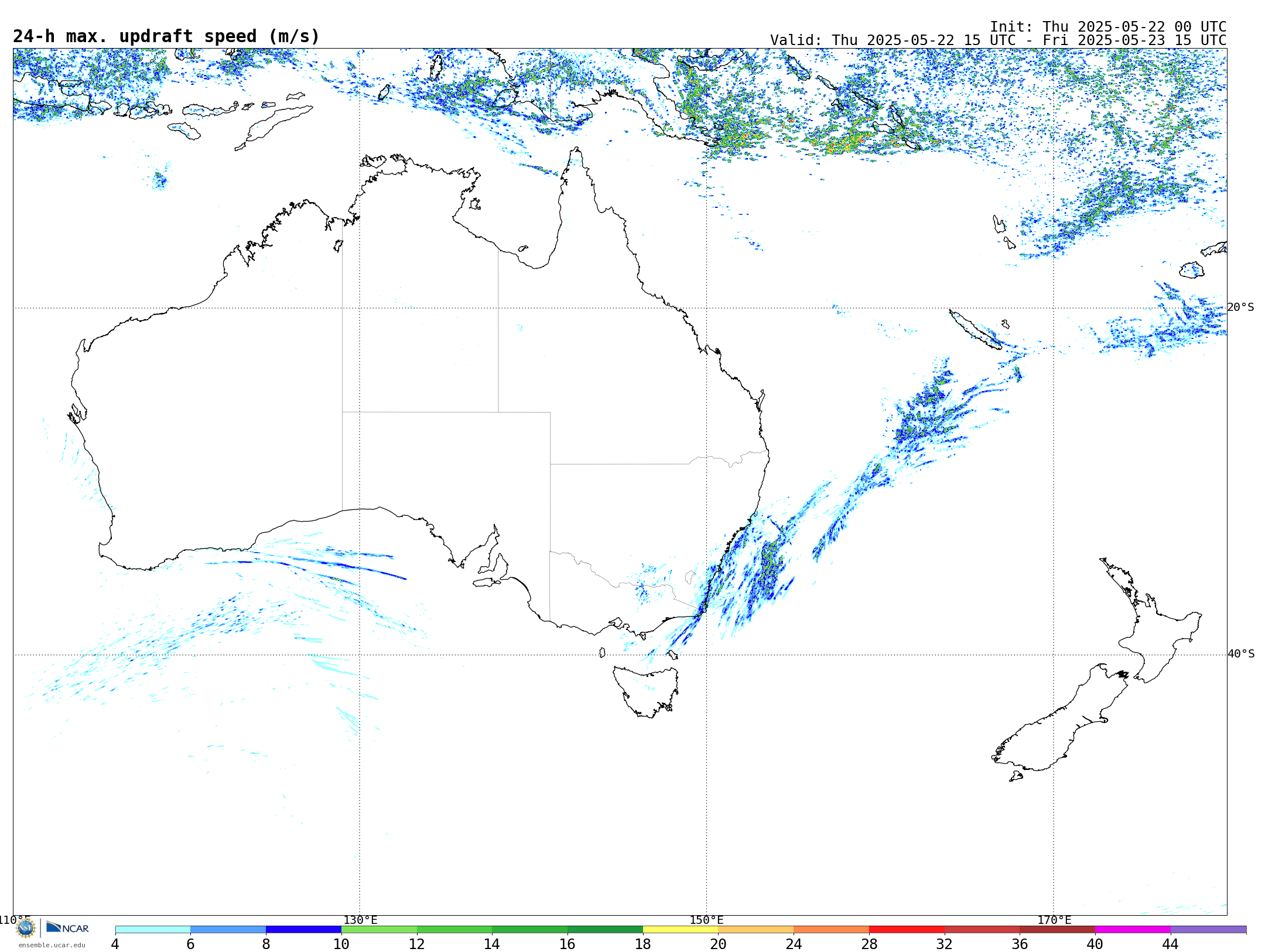
Task: Click the New Caledonia island outline
Action: point(975,330)
